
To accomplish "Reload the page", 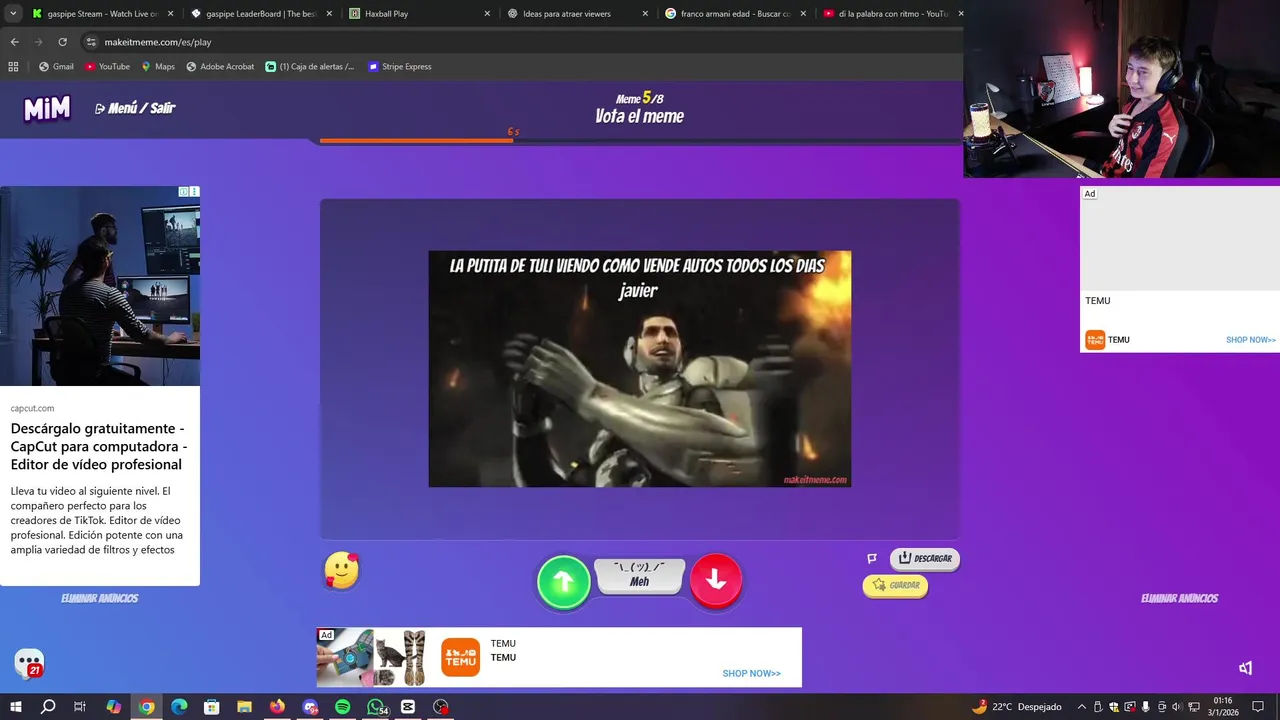I will click(62, 42).
